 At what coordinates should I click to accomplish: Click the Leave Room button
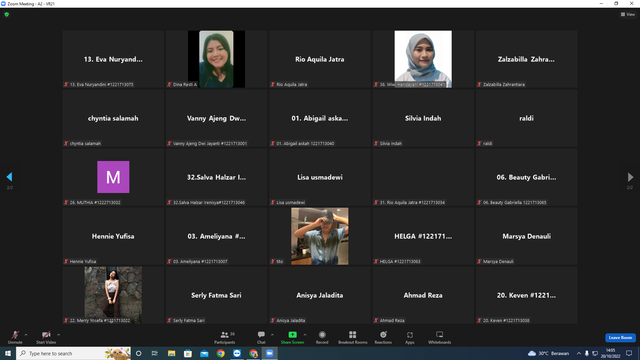[x=620, y=338]
